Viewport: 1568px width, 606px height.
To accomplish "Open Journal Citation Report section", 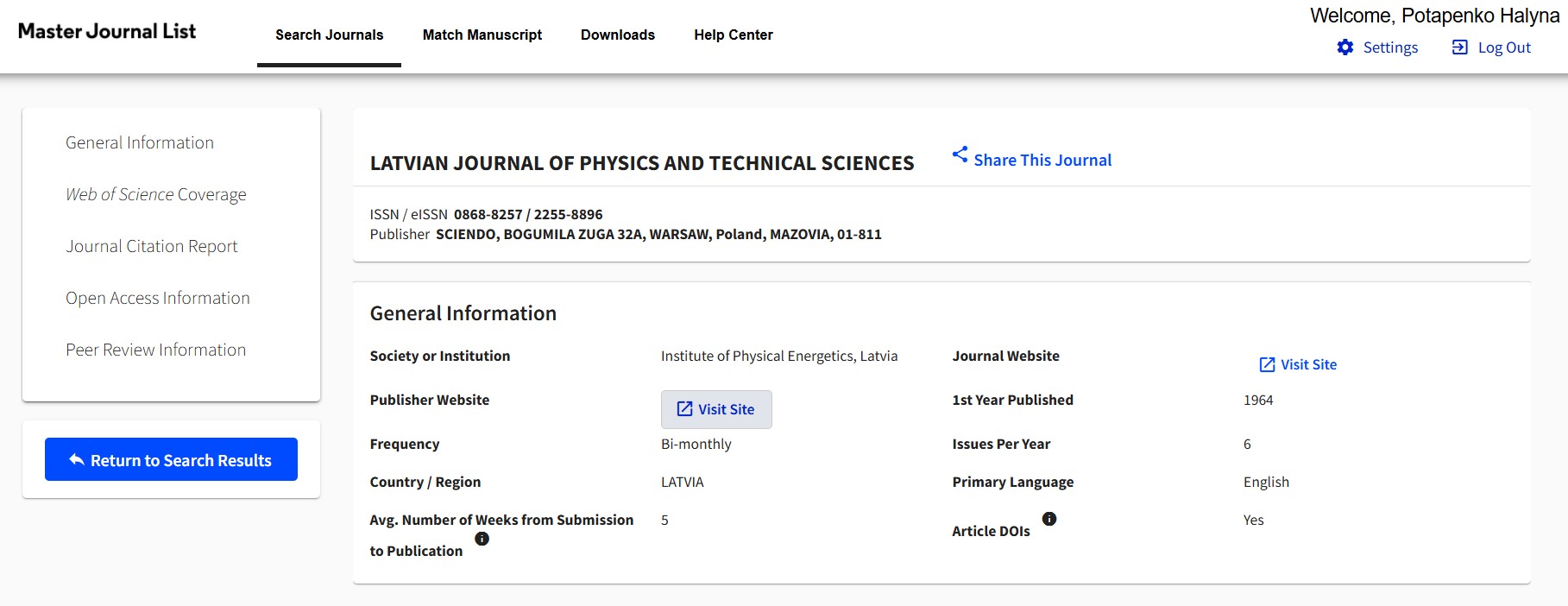I will [152, 247].
